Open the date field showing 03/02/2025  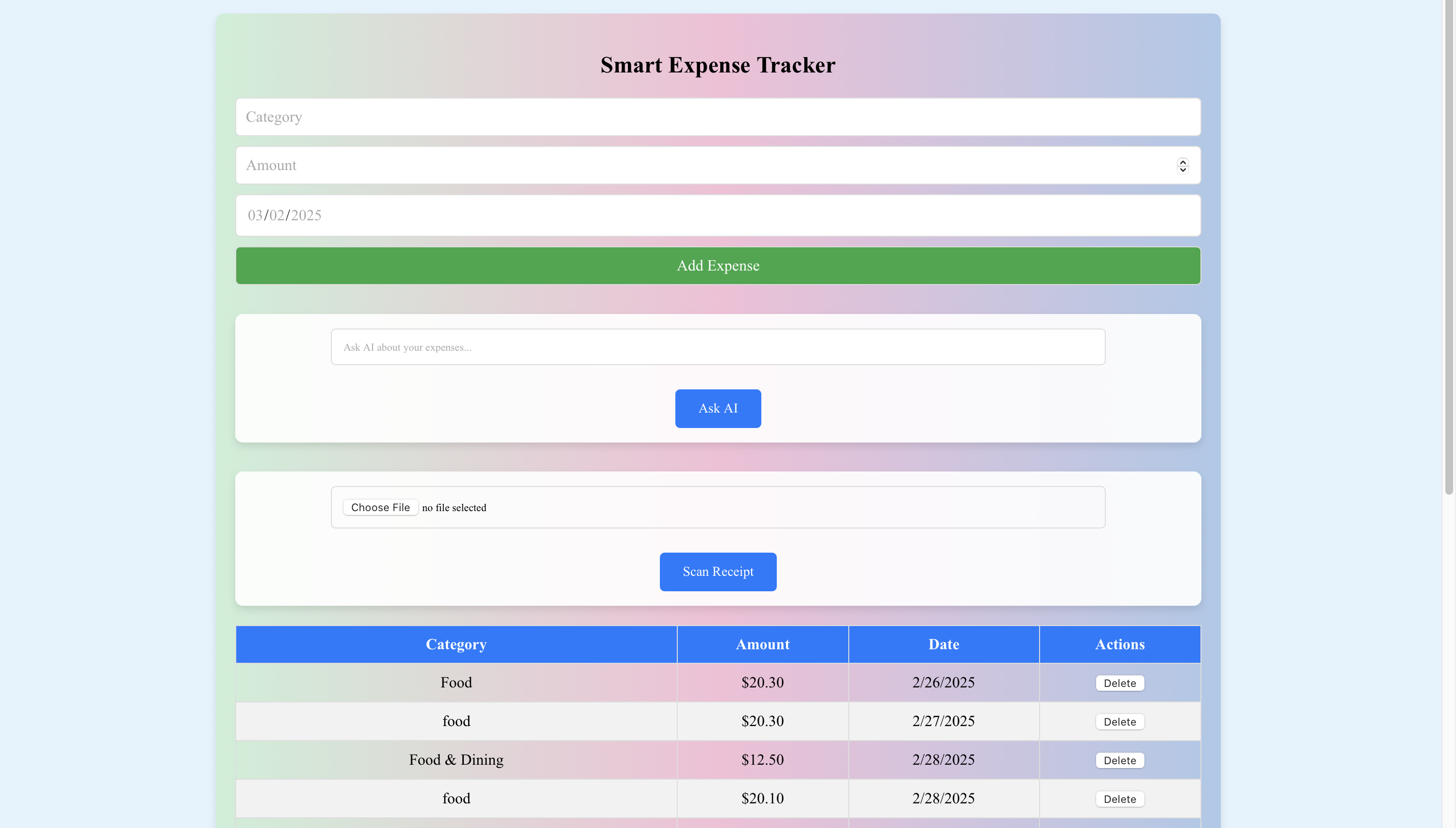[717, 214]
